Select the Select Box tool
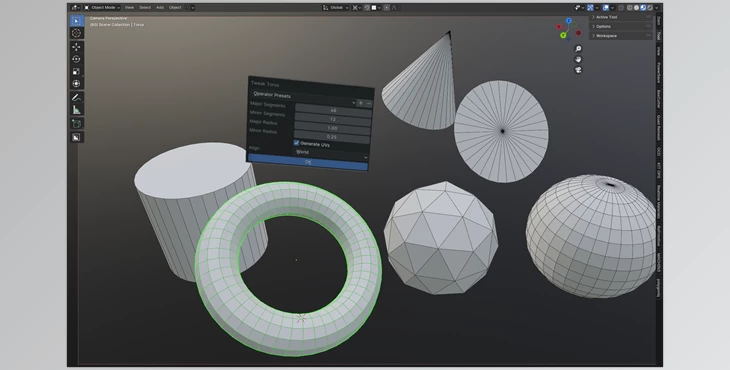 (76, 21)
